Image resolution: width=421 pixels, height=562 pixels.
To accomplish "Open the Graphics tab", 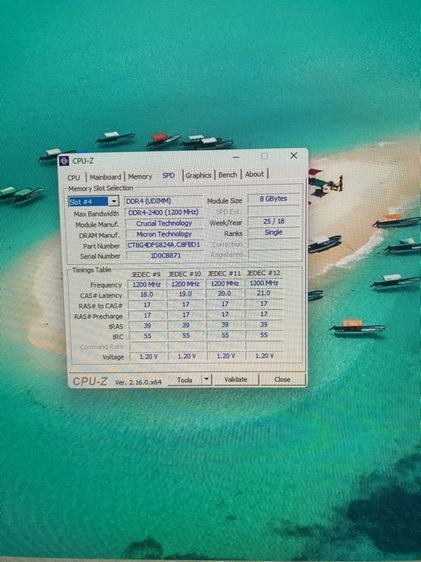I will coord(198,175).
